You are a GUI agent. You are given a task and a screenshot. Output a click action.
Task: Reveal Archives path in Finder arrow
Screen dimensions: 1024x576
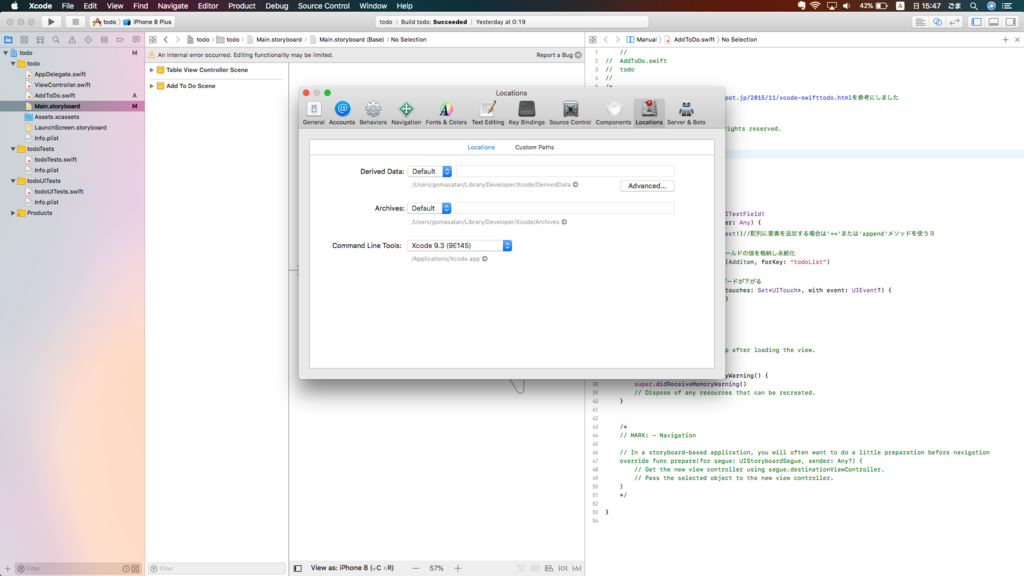(564, 222)
